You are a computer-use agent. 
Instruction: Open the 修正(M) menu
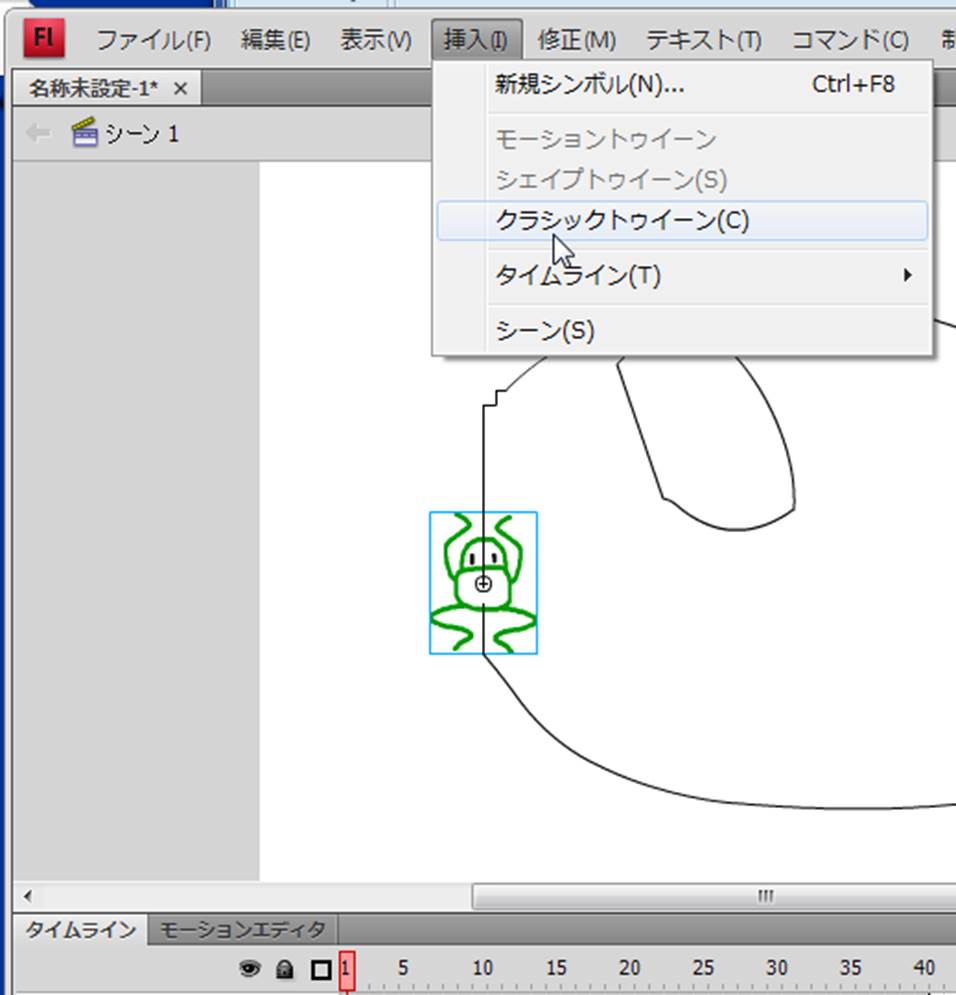pos(576,41)
